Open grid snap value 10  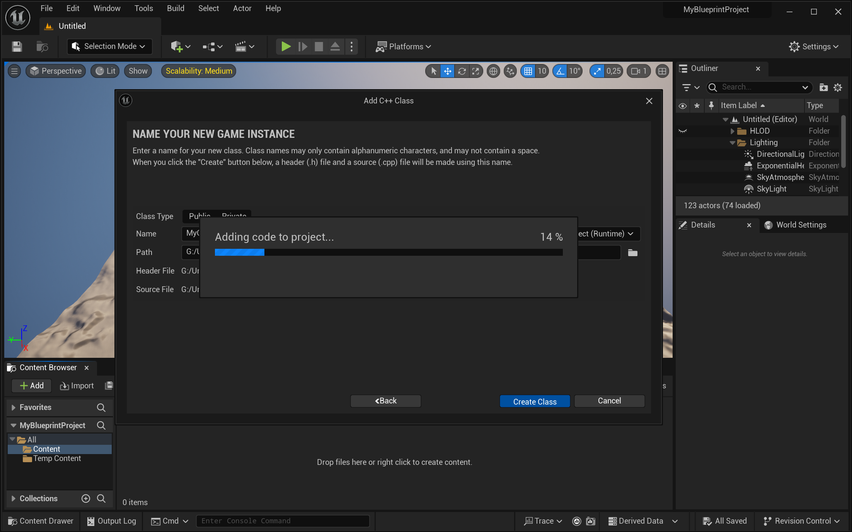[542, 71]
